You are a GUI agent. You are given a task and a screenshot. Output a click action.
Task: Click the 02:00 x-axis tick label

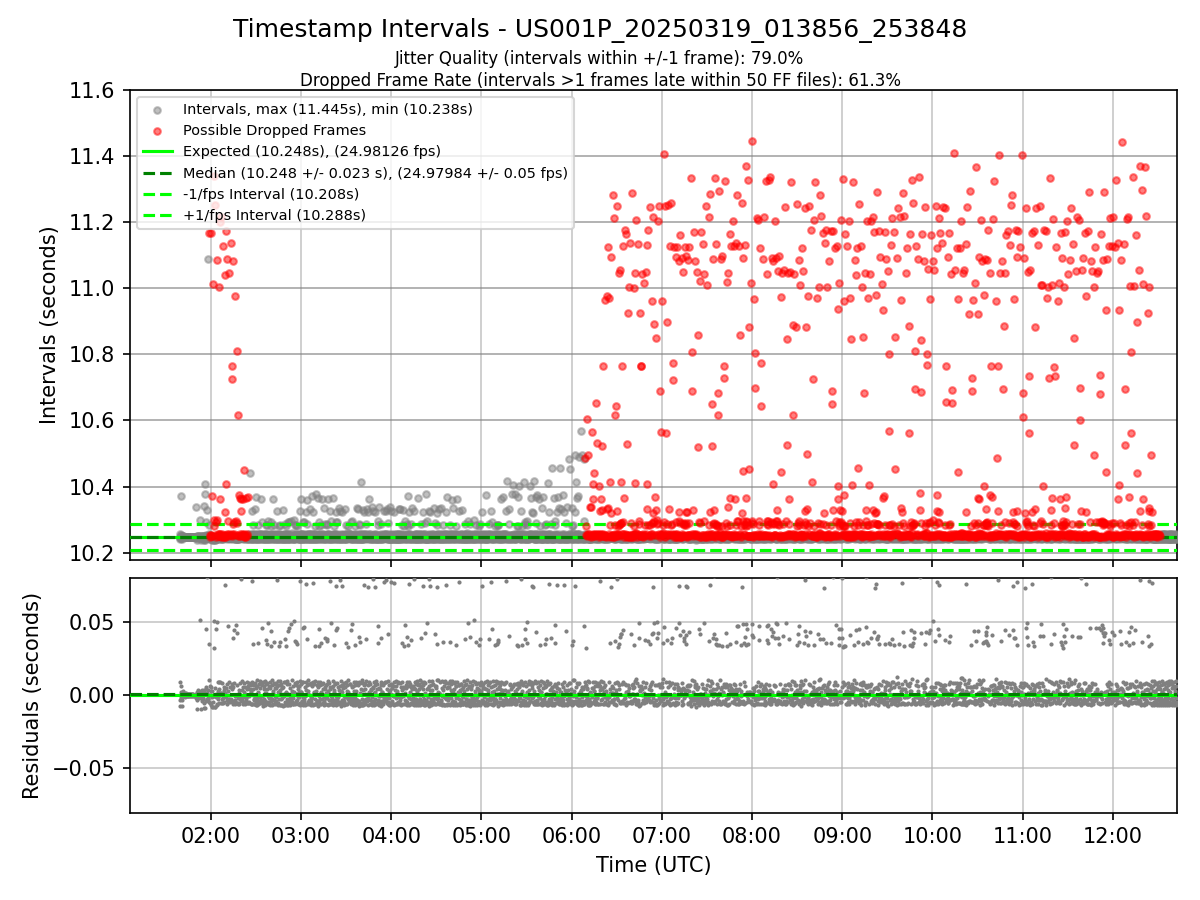[210, 836]
